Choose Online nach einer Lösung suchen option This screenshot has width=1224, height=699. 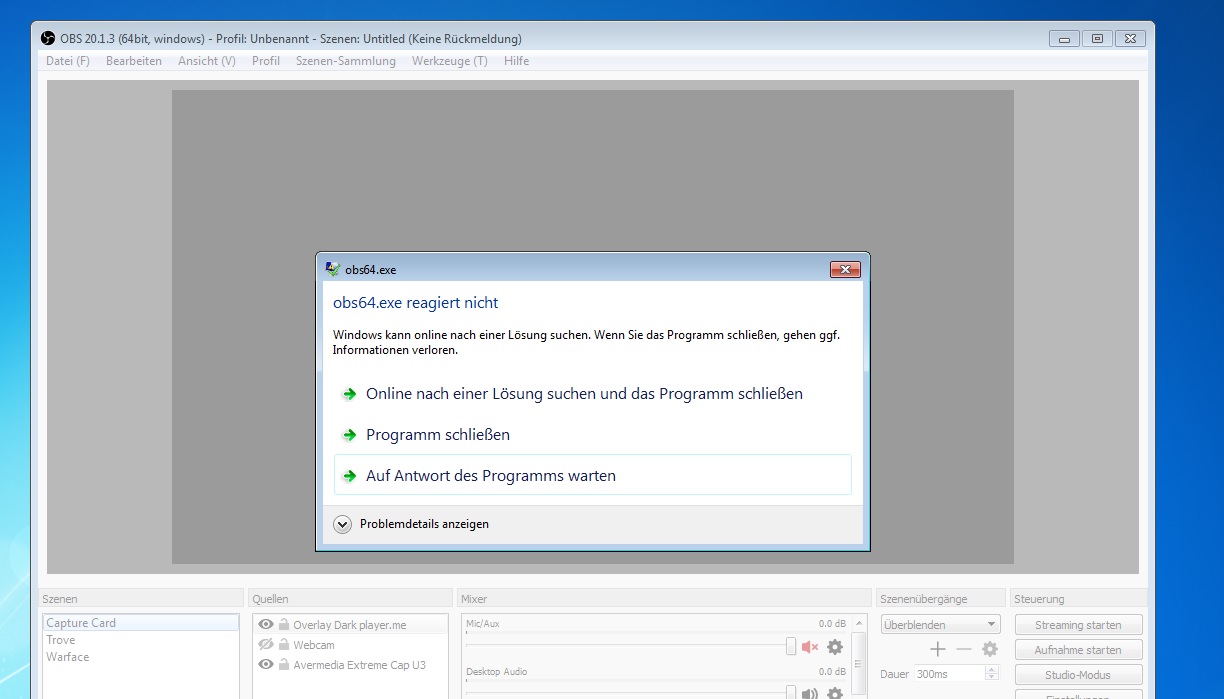click(593, 394)
